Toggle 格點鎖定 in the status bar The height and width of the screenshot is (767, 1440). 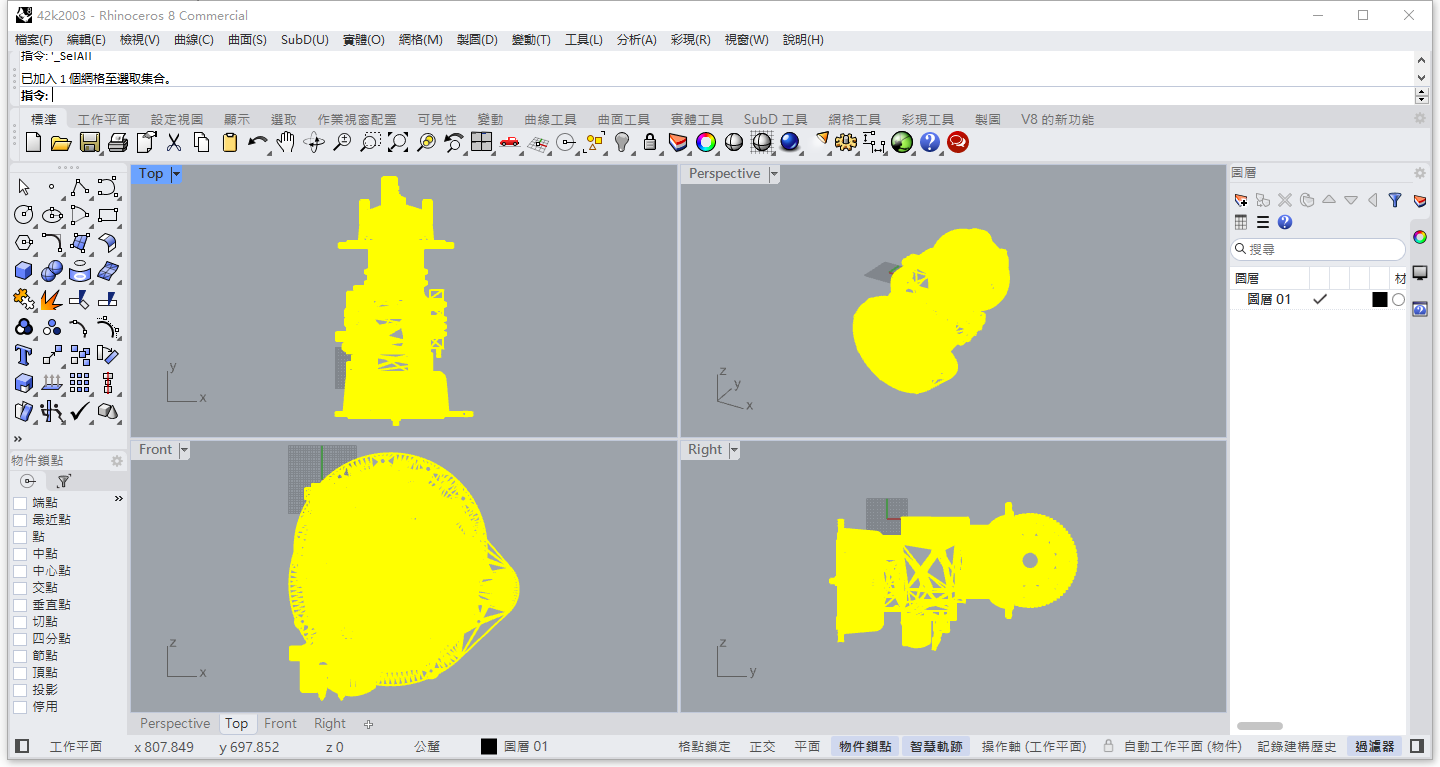(704, 746)
